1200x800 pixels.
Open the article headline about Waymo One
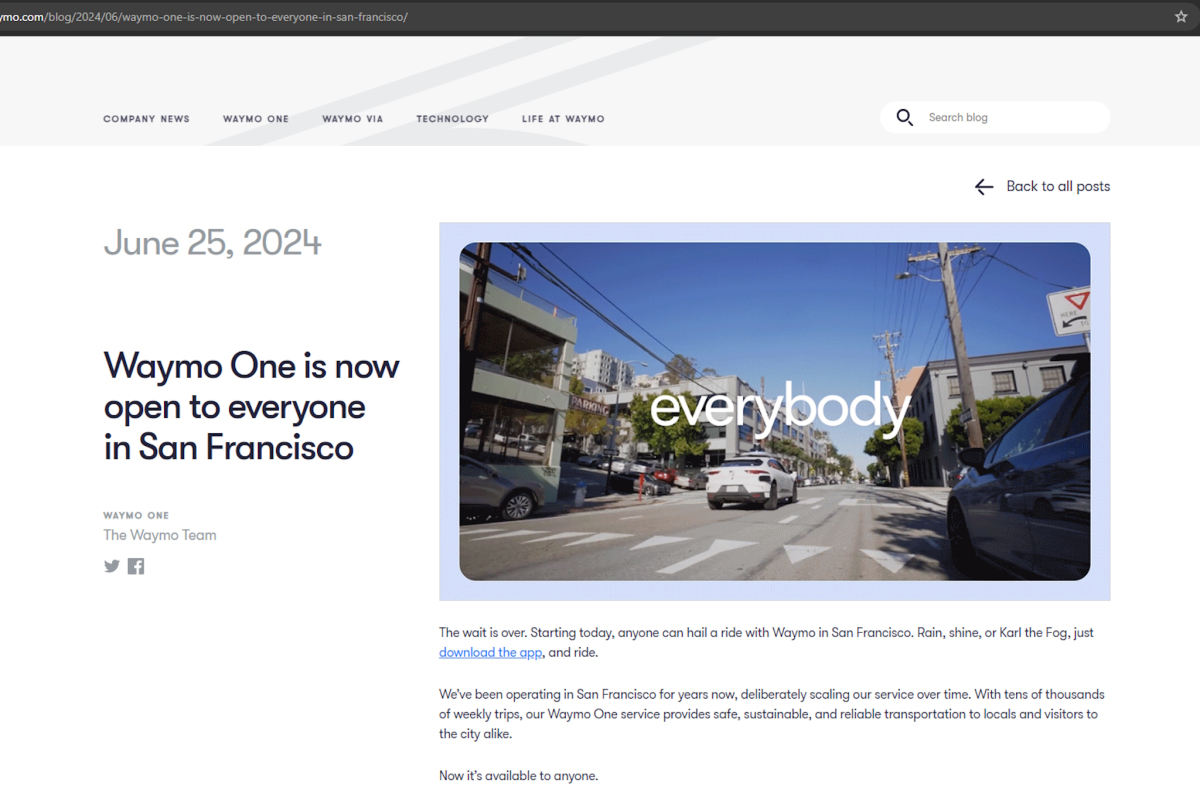pos(251,407)
